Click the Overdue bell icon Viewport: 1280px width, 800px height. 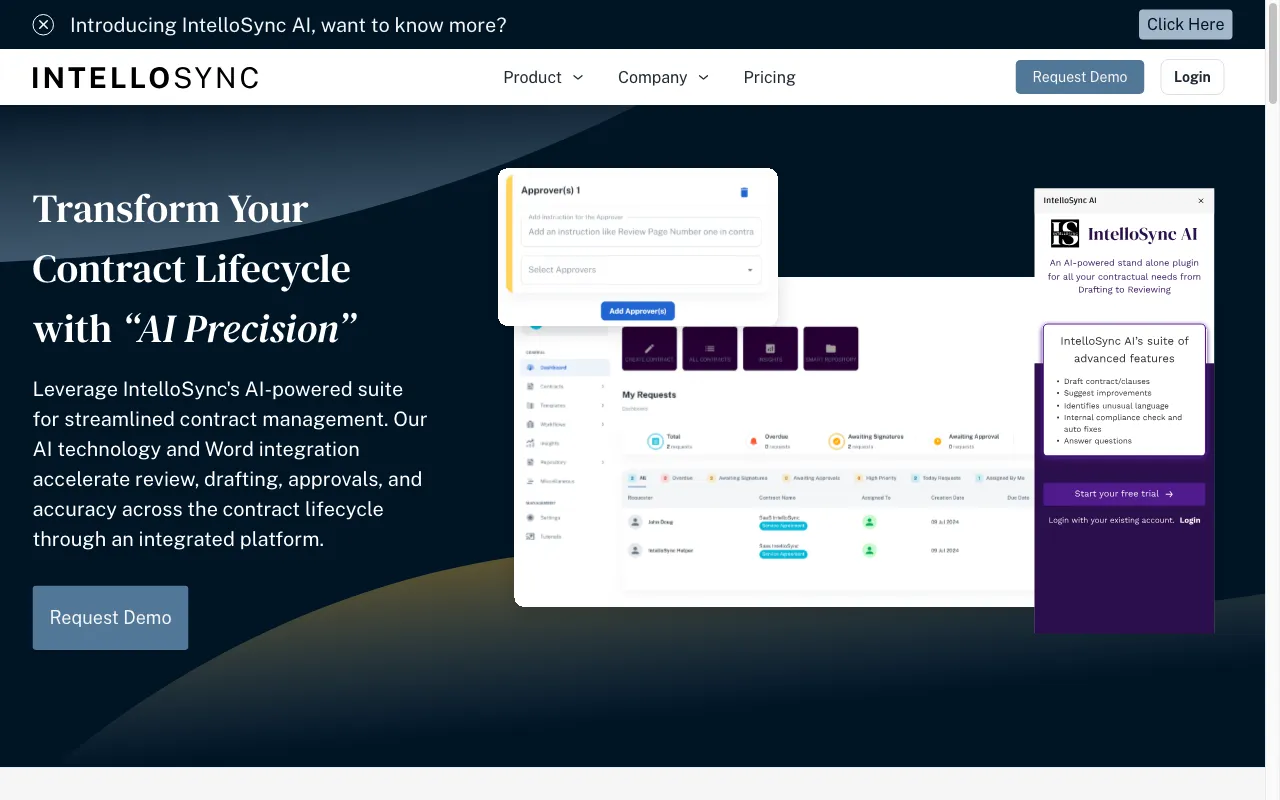(x=754, y=441)
